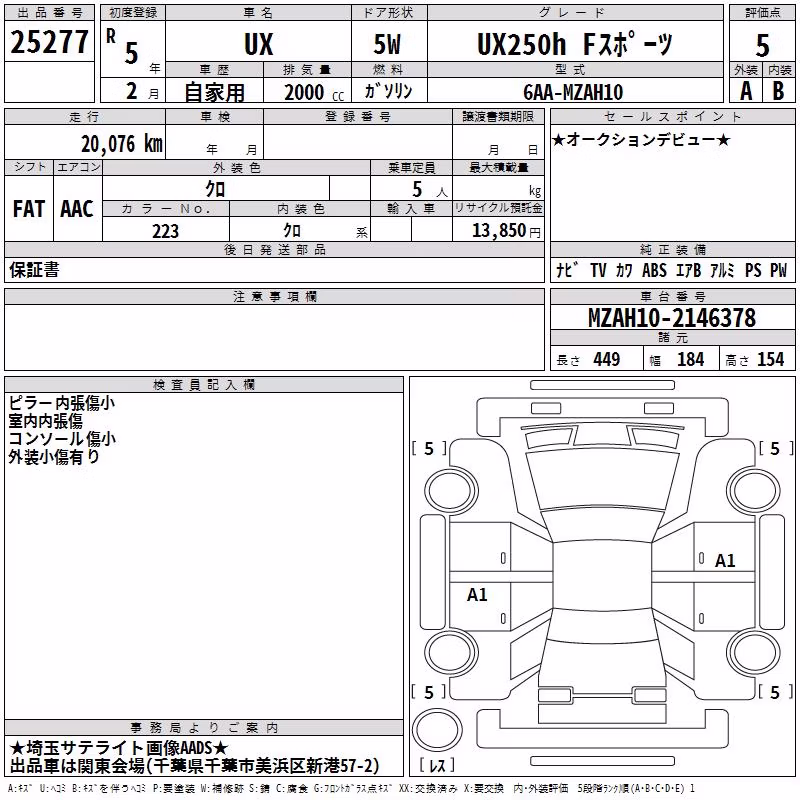The height and width of the screenshot is (800, 800).
Task: Select equipment ナビ in genuine equipment
Action: click(567, 270)
